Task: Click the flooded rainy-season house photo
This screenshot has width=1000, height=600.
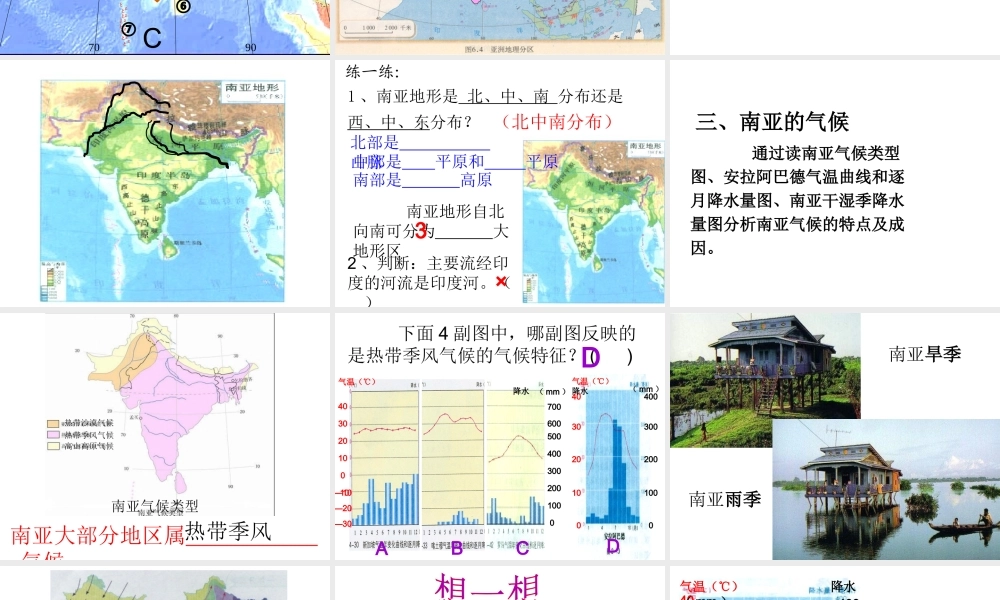Action: coord(886,489)
